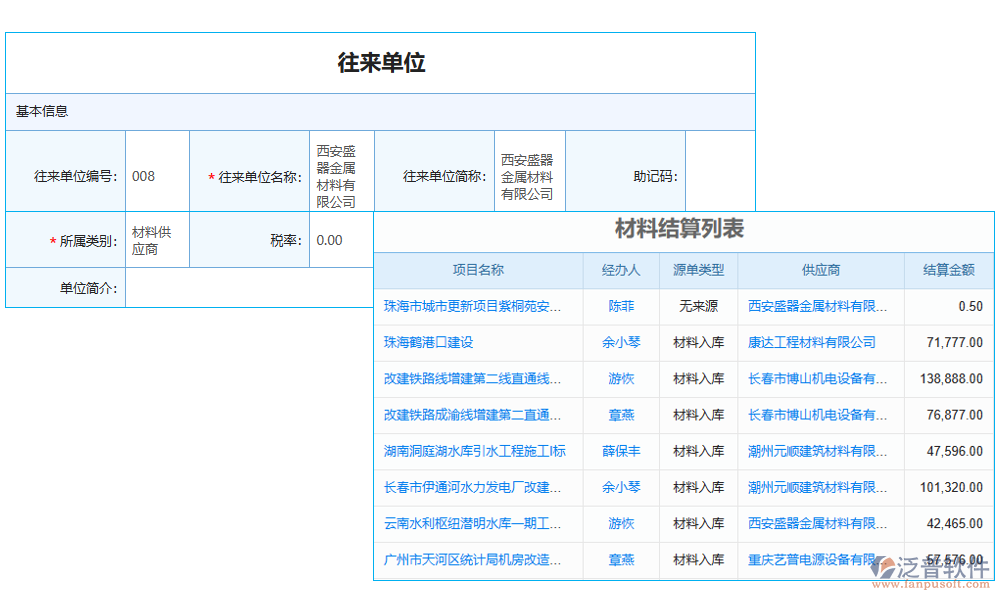Click the 往来单位编号 input showing 008
Image resolution: width=1000 pixels, height=600 pixels.
point(157,170)
